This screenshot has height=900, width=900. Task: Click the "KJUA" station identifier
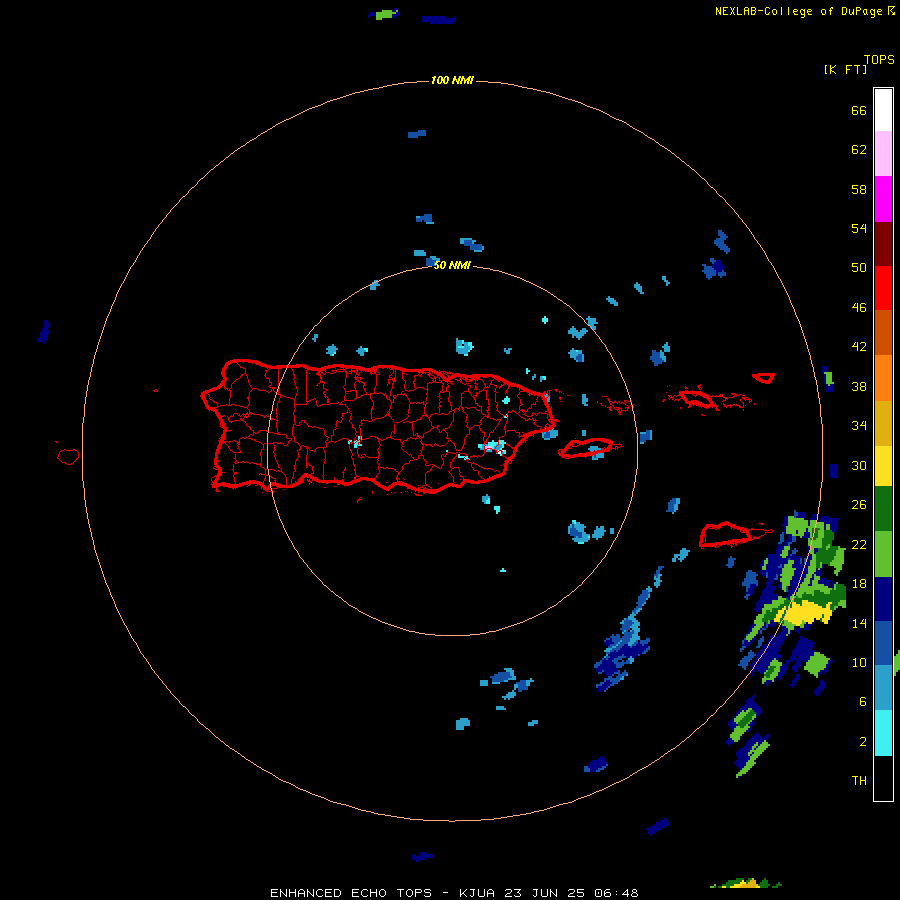[x=477, y=893]
